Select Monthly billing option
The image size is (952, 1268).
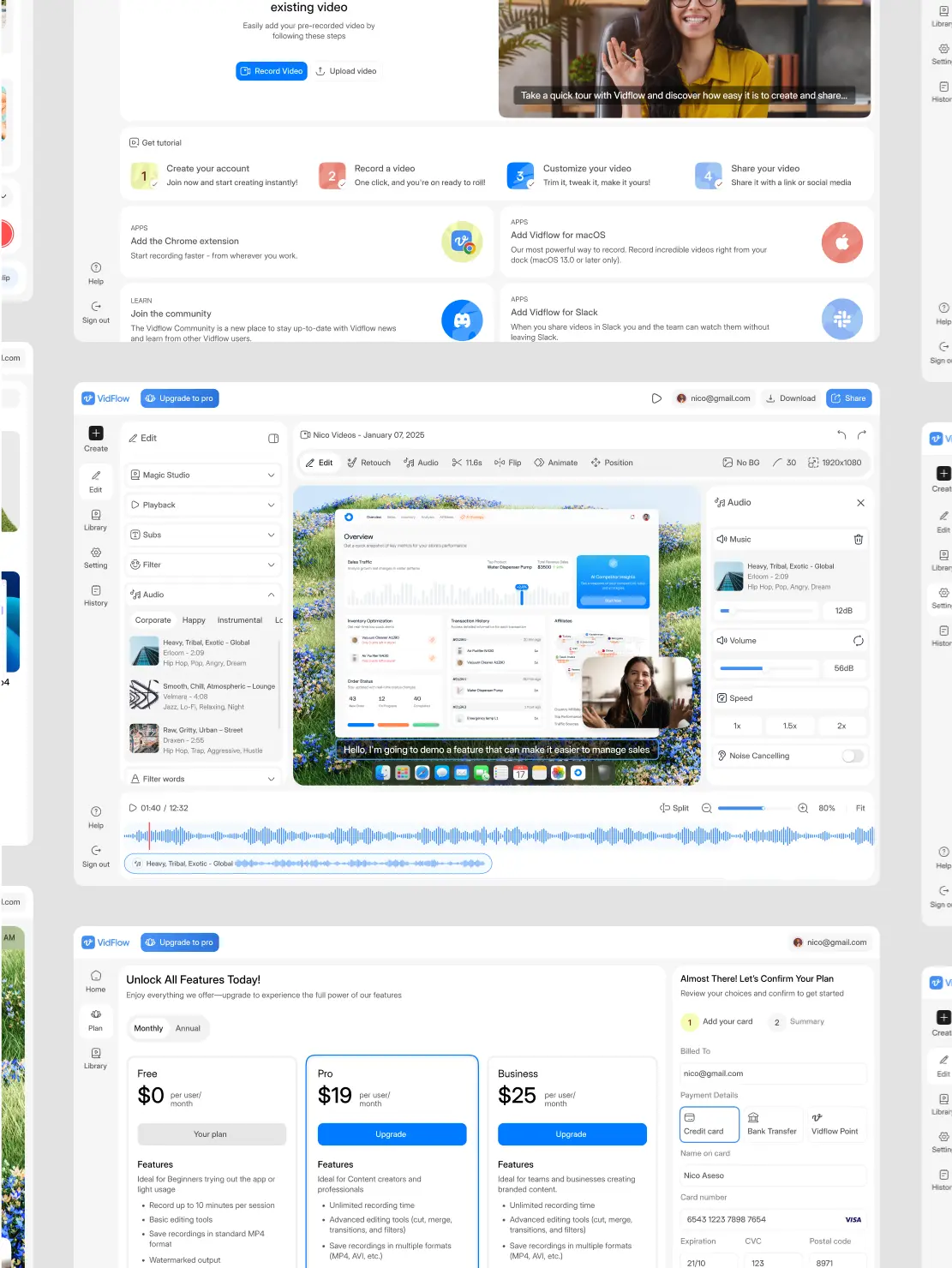click(x=148, y=1028)
